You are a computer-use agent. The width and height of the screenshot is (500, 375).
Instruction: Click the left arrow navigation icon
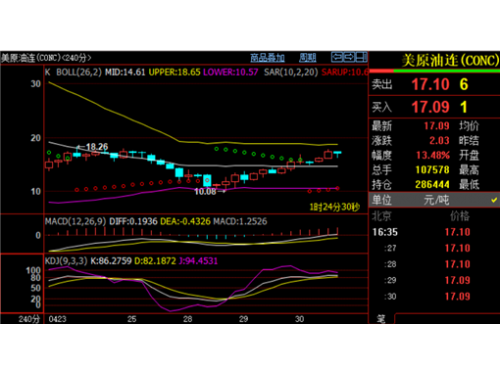(337, 57)
